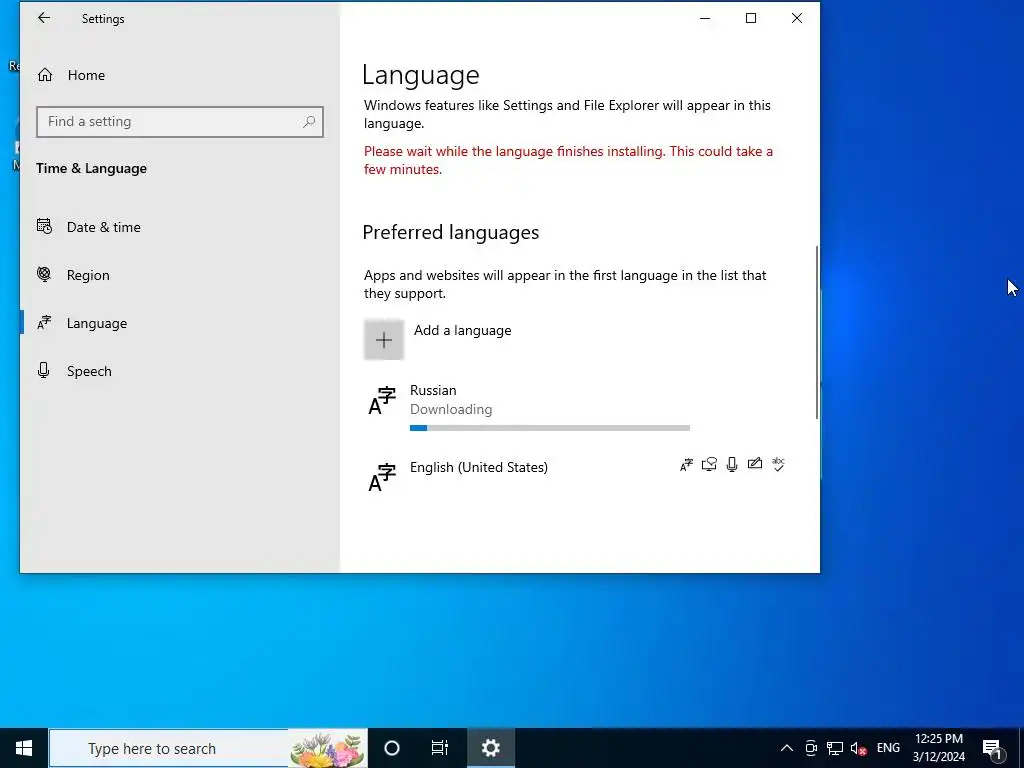Open the Action Center notifications icon
The height and width of the screenshot is (768, 1024).
993,749
